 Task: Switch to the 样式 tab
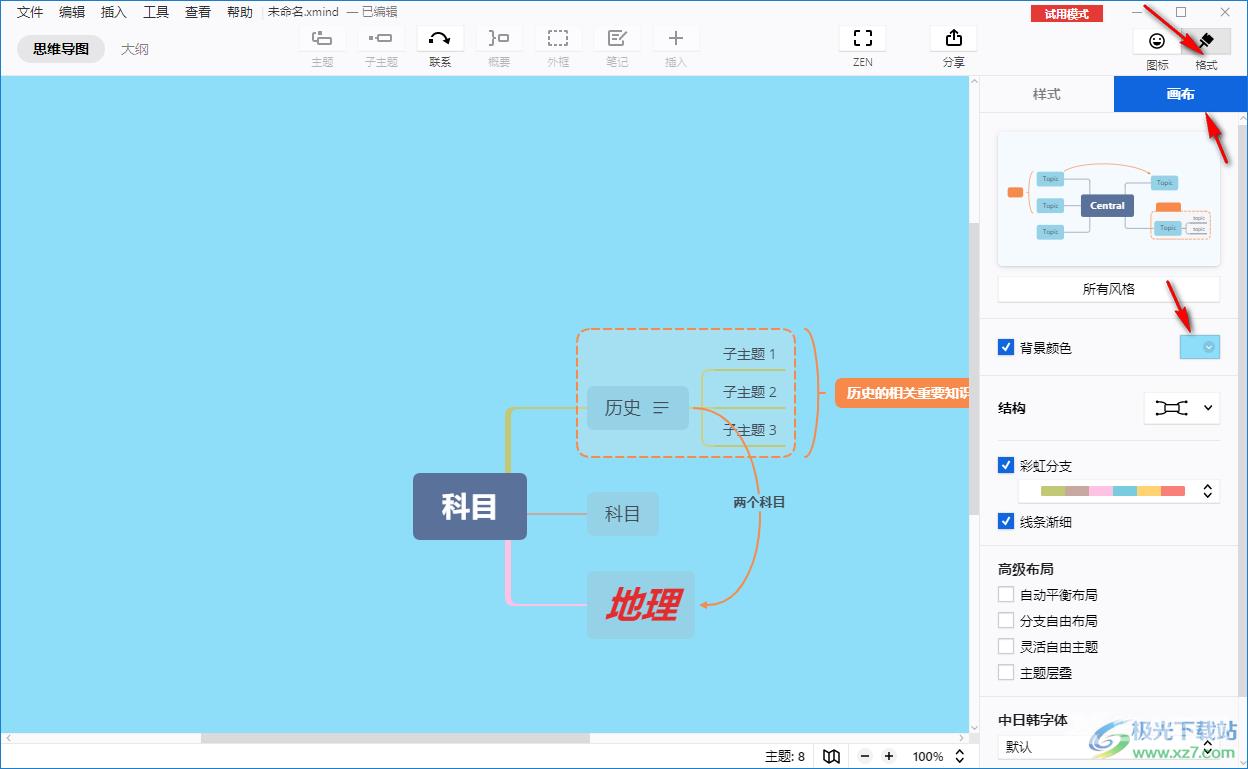tap(1047, 94)
